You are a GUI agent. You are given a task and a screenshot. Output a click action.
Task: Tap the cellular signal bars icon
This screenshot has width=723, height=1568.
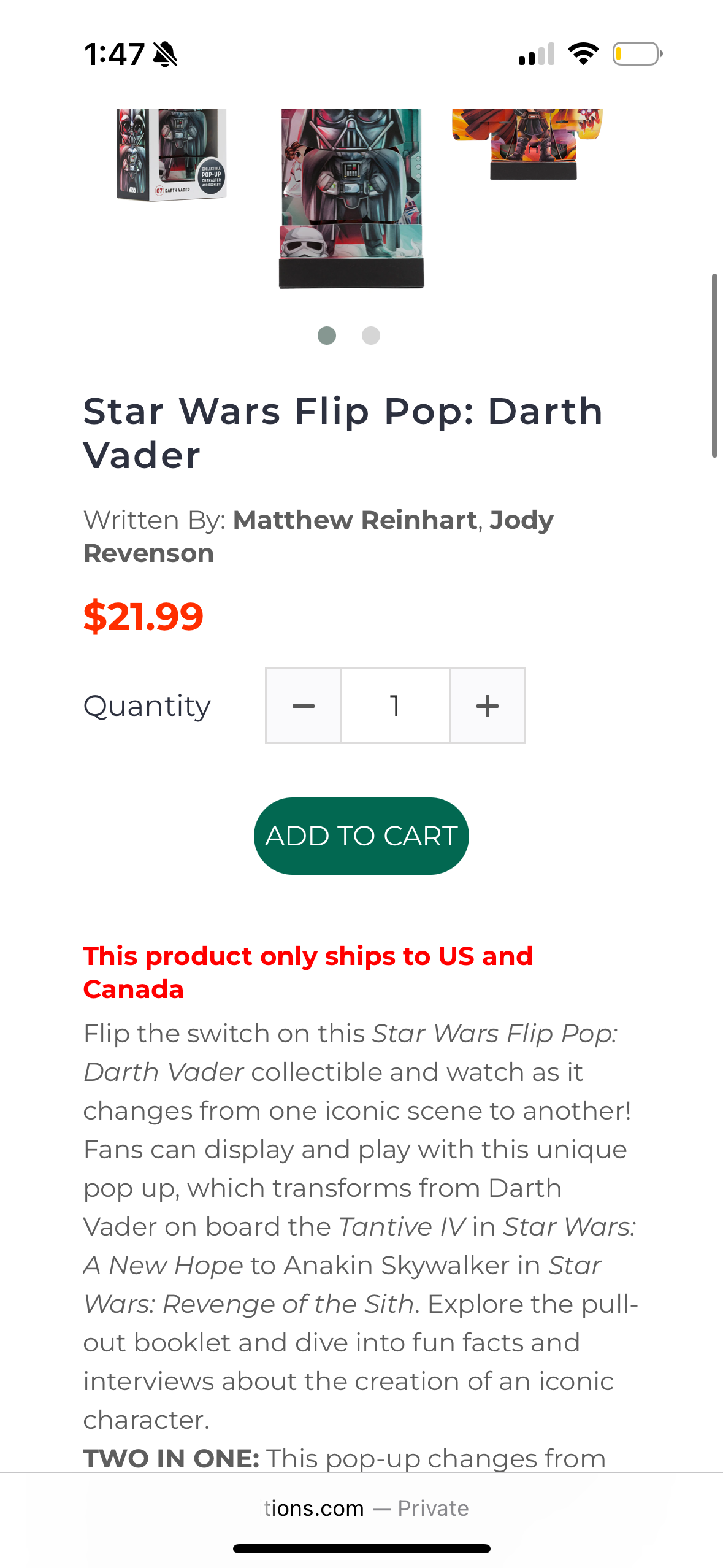537,54
